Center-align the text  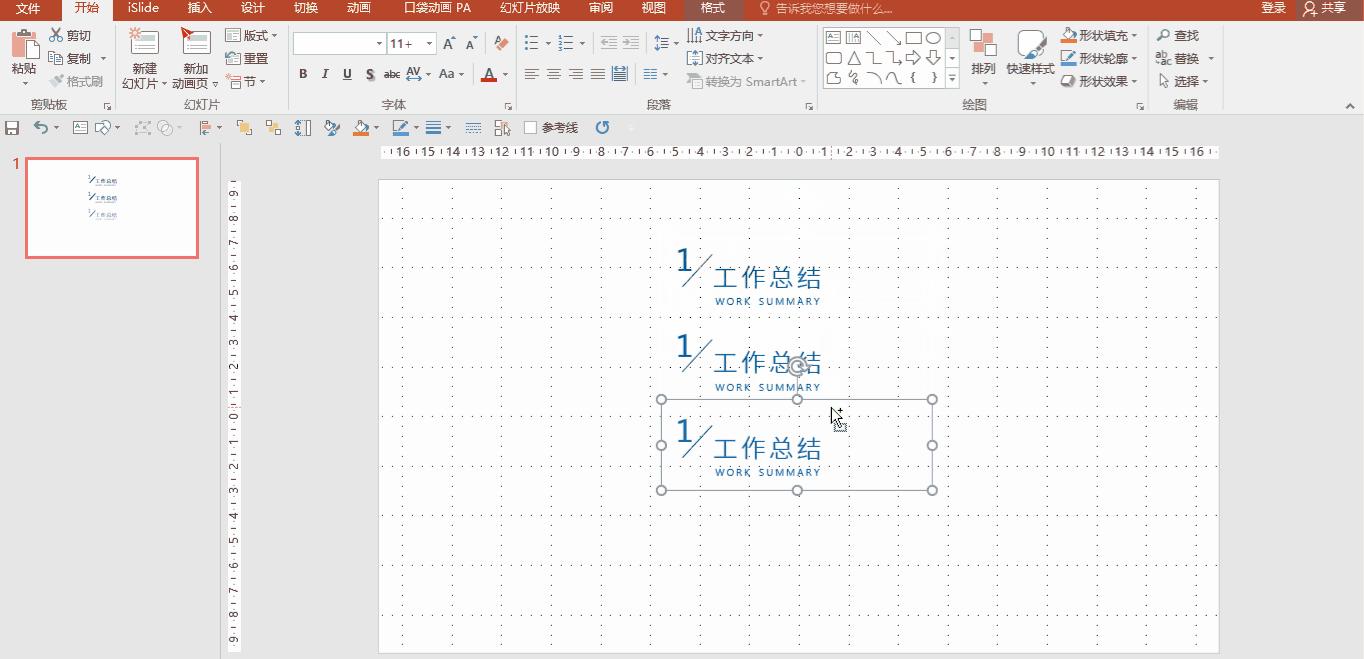[x=553, y=74]
